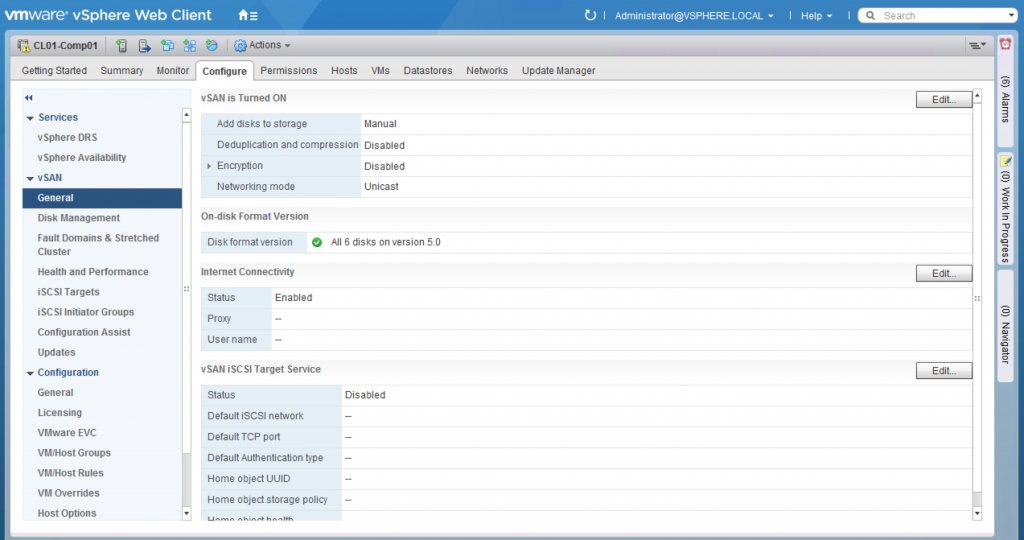Open the Actions dropdown menu

pyautogui.click(x=270, y=45)
